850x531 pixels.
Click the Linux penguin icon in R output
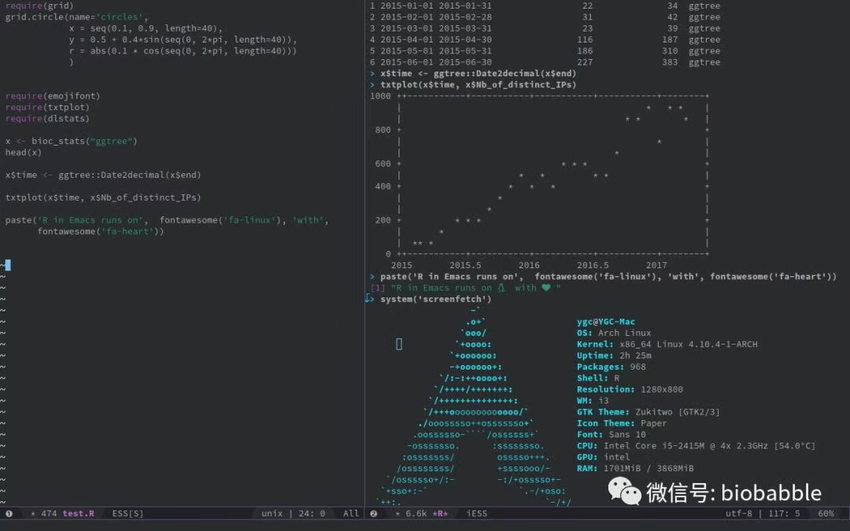502,288
